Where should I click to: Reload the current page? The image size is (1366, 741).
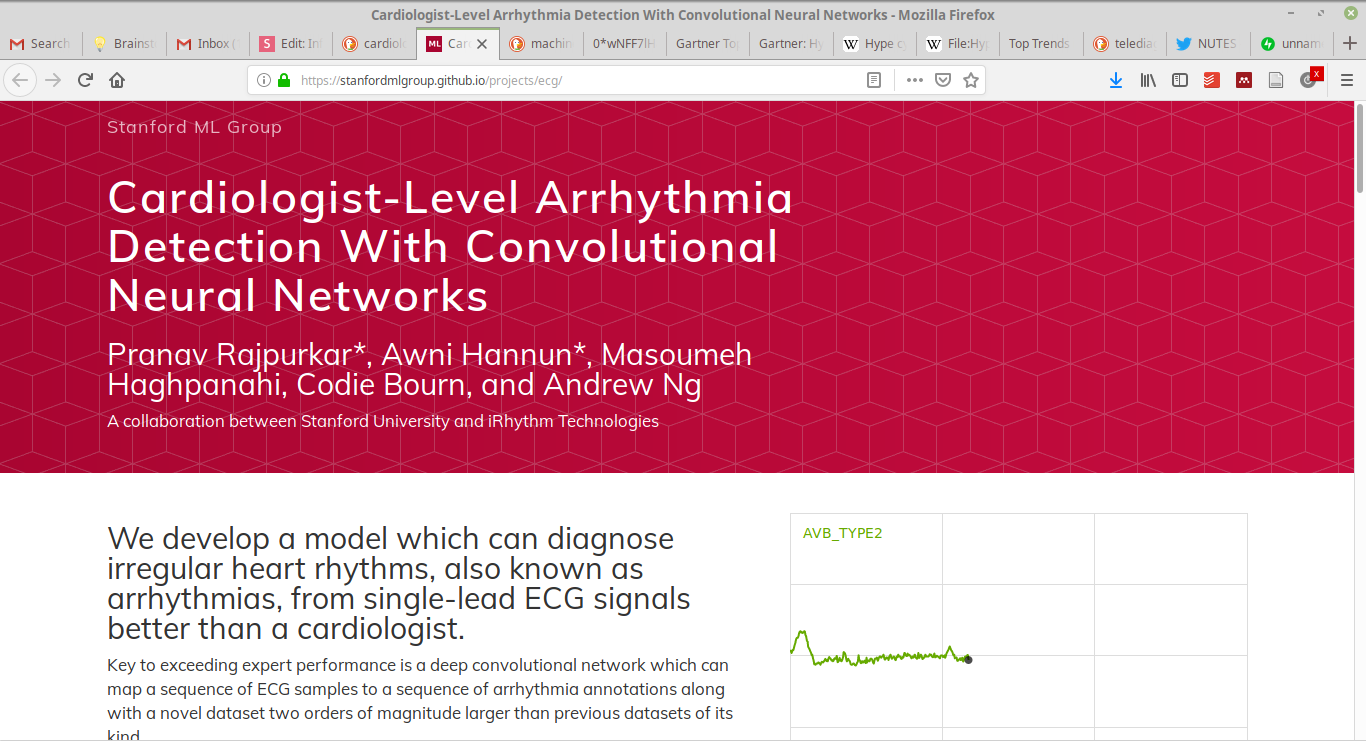point(85,80)
